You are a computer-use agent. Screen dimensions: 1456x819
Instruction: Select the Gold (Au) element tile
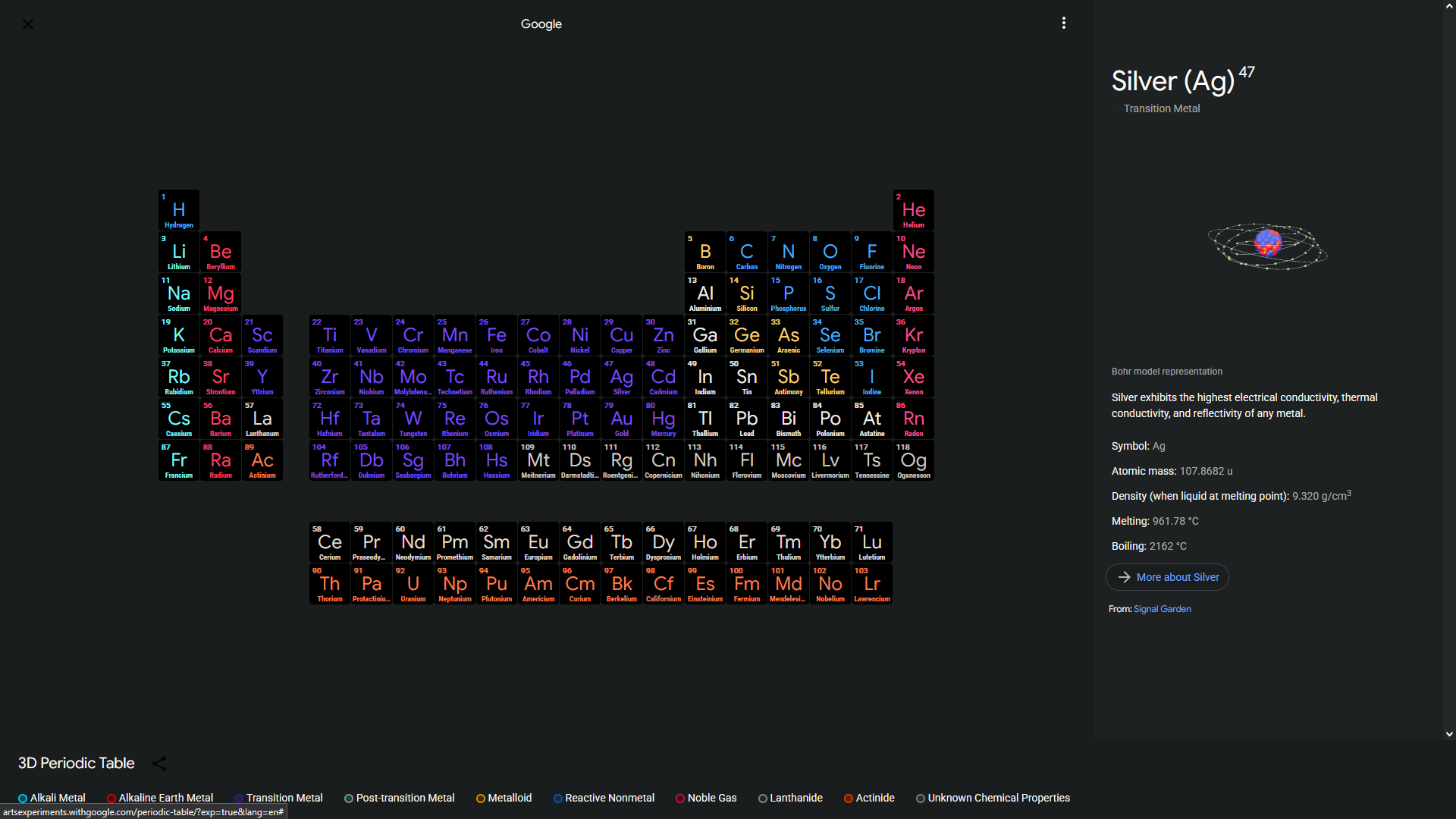tap(622, 419)
